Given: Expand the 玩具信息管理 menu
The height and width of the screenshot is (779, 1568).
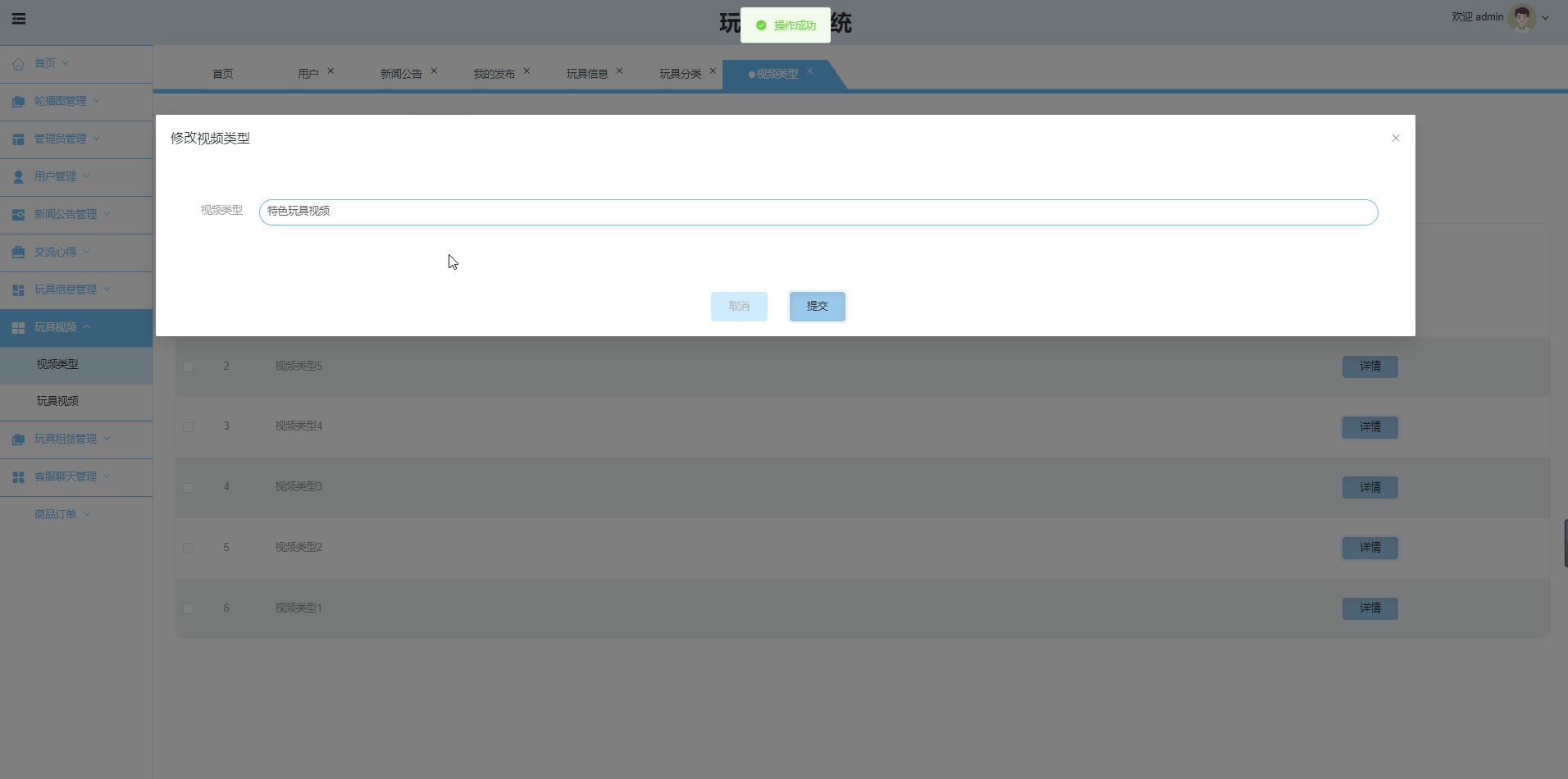Looking at the screenshot, I should click(107, 289).
